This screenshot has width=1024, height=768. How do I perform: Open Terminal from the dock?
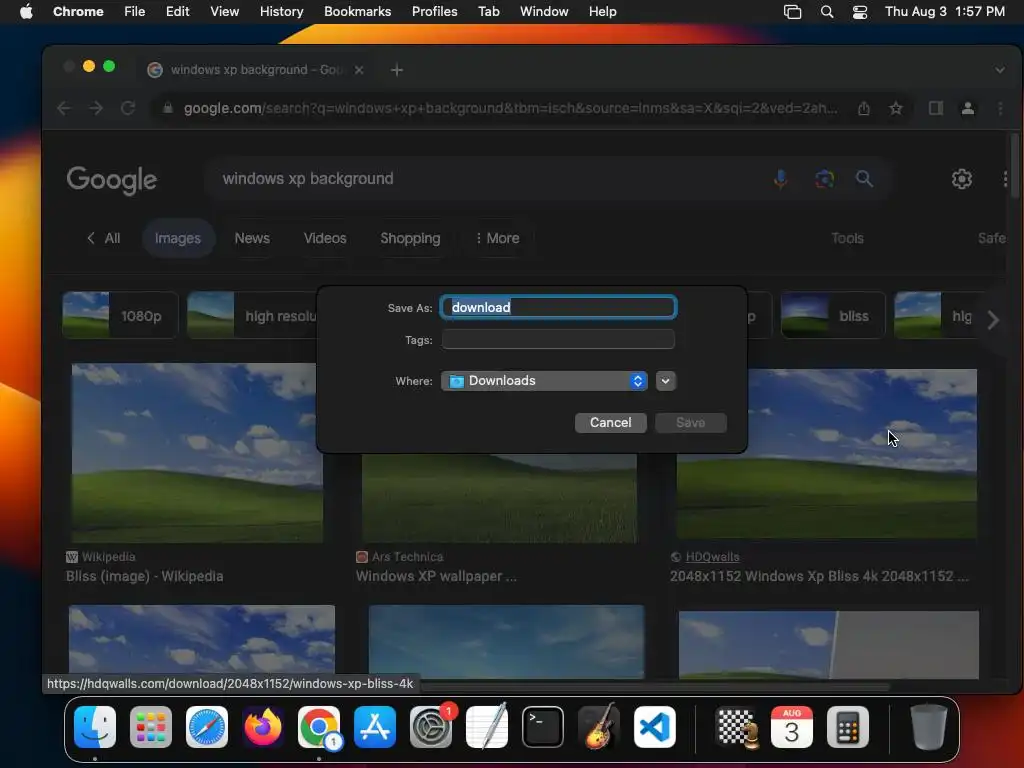[x=543, y=727]
